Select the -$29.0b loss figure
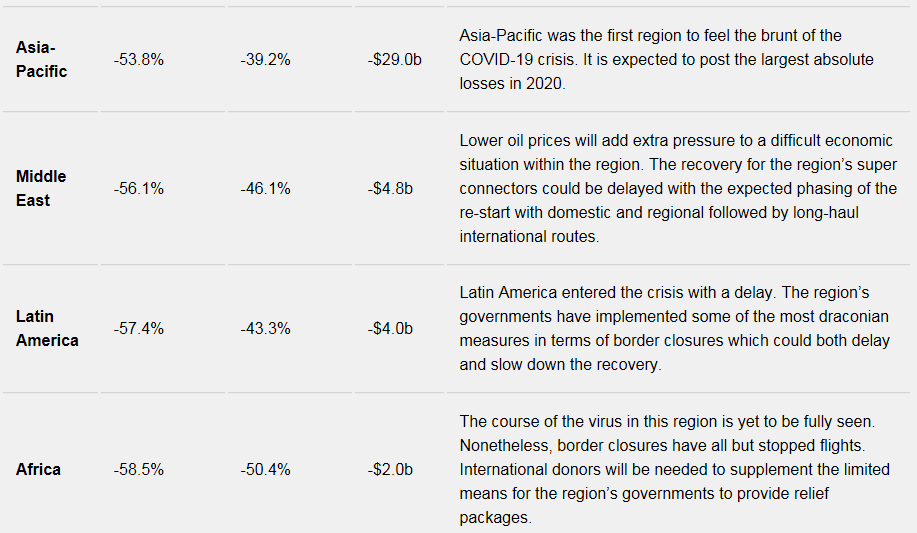917x533 pixels. point(394,60)
